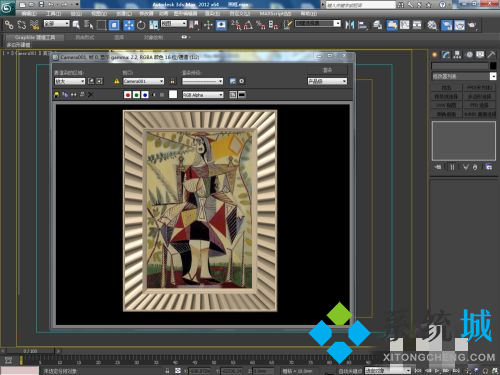Activate the Select and Move tool
The image size is (500, 375).
(x=129, y=25)
